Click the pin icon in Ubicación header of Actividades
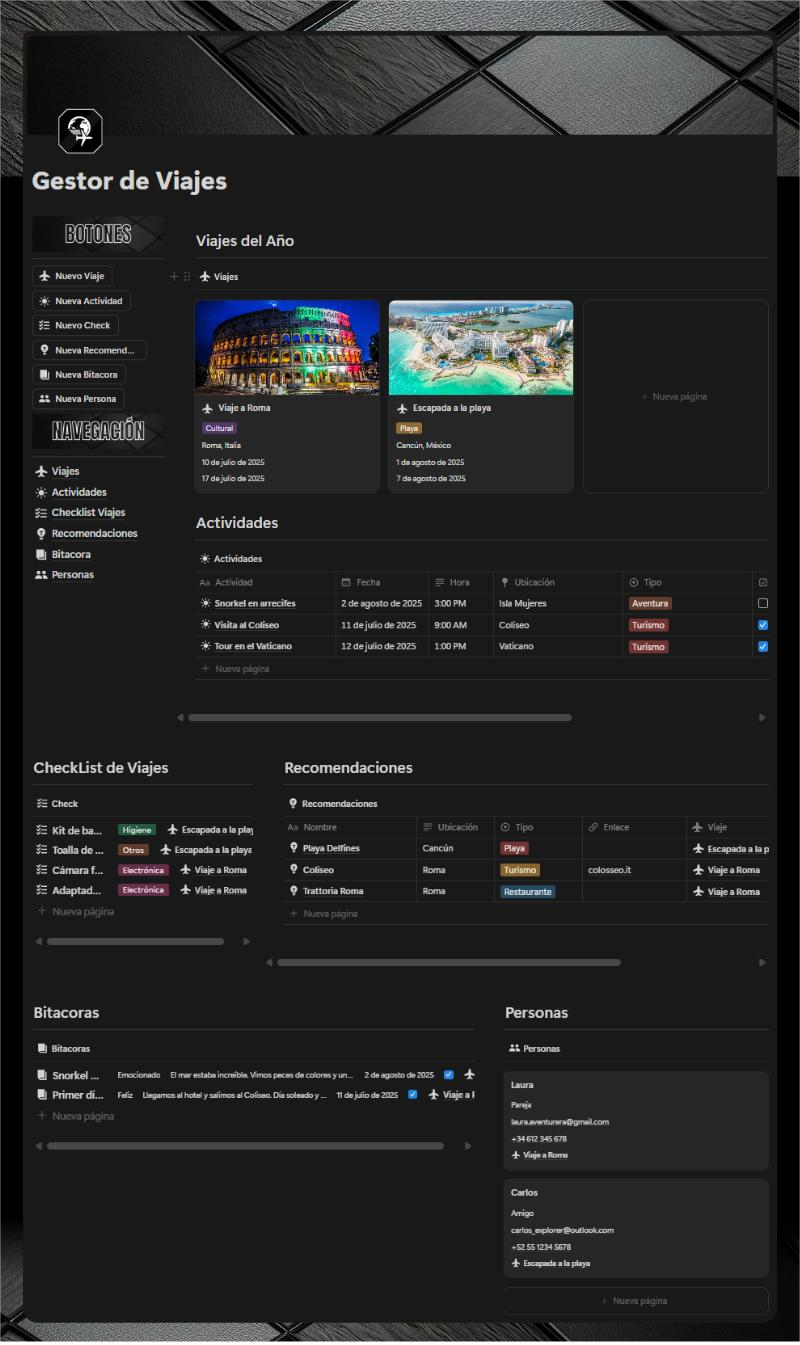800x1345 pixels. 505,582
